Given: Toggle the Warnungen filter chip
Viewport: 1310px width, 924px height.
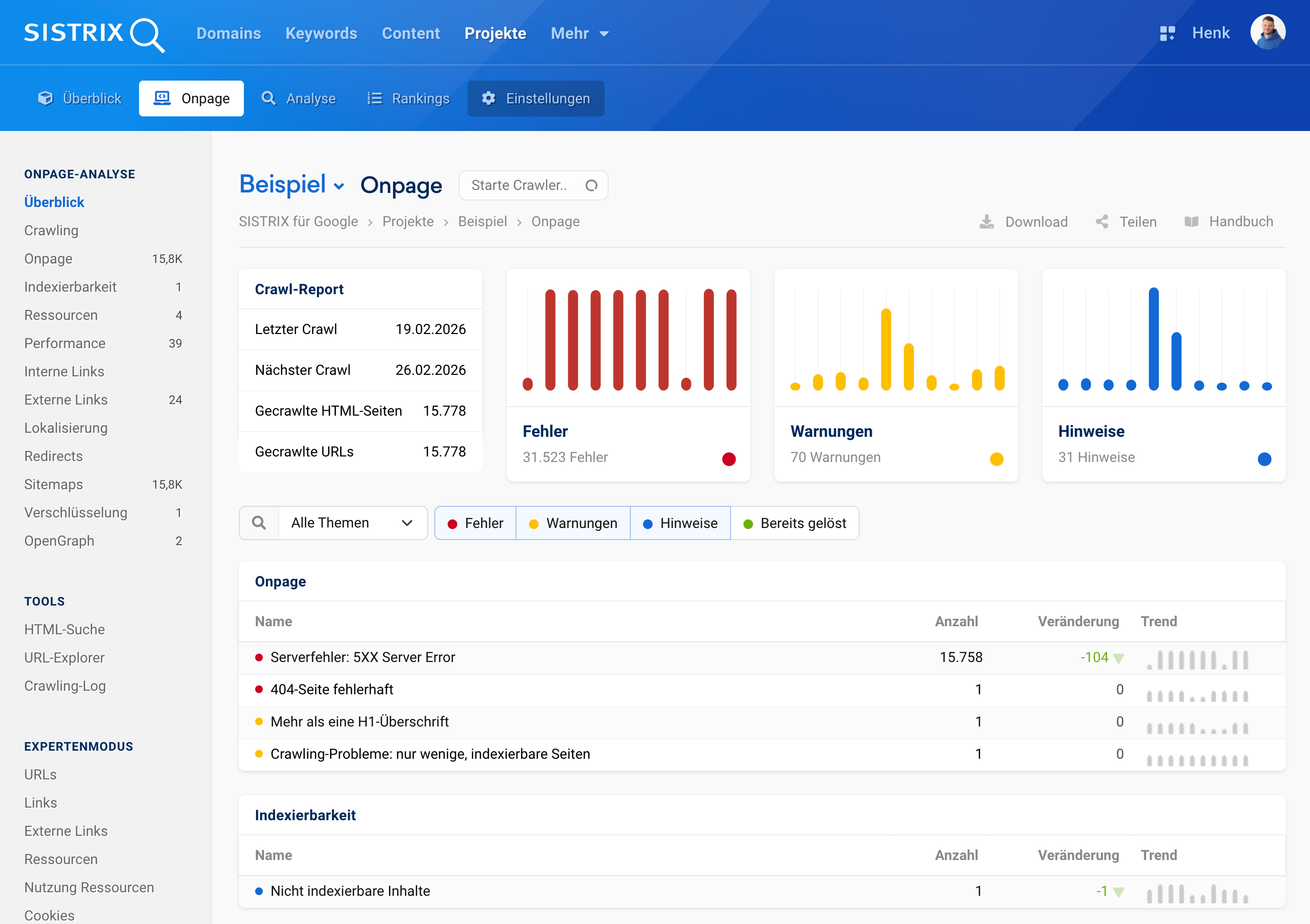Looking at the screenshot, I should [573, 522].
